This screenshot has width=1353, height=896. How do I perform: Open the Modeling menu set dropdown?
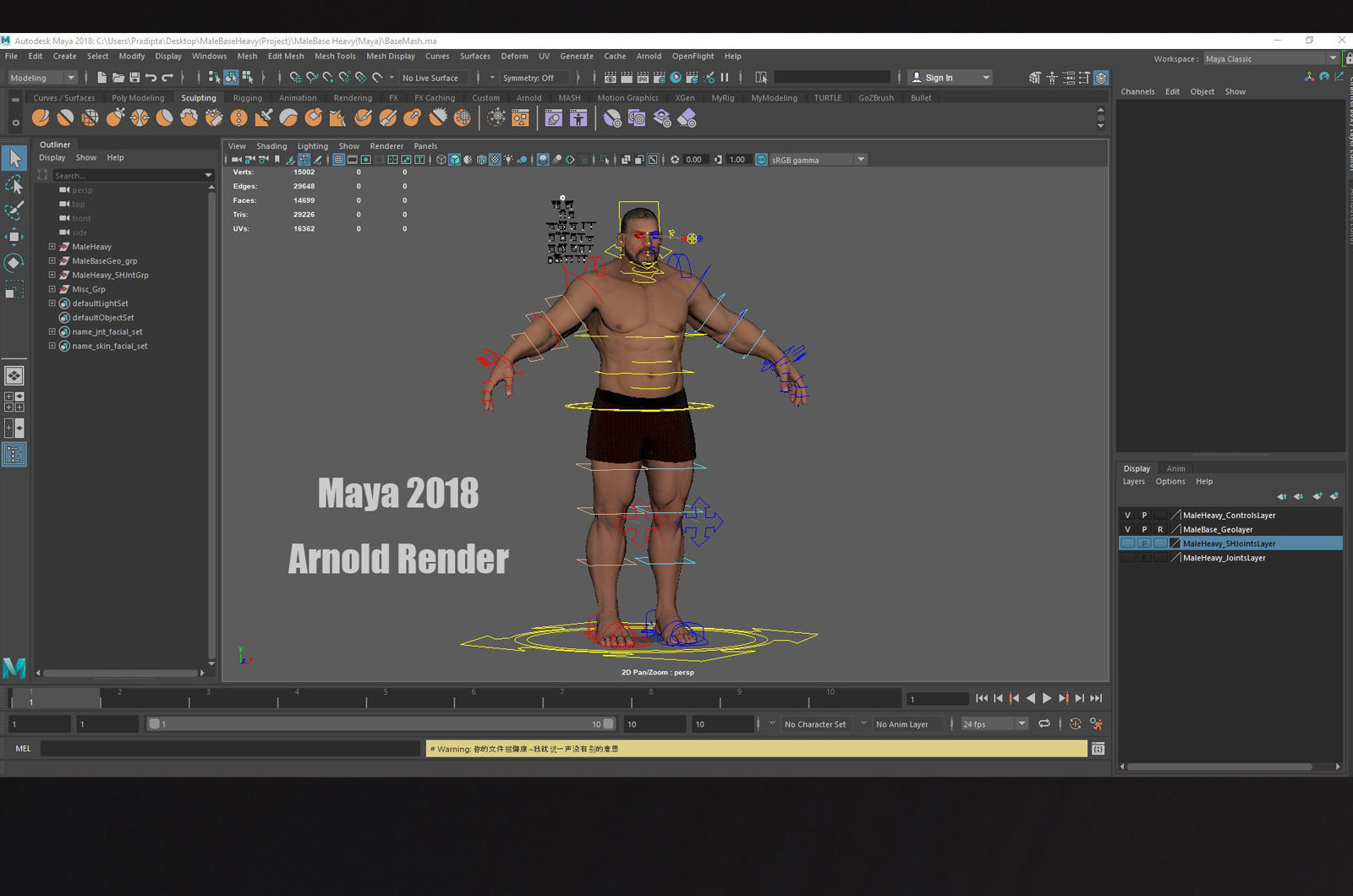click(x=42, y=78)
